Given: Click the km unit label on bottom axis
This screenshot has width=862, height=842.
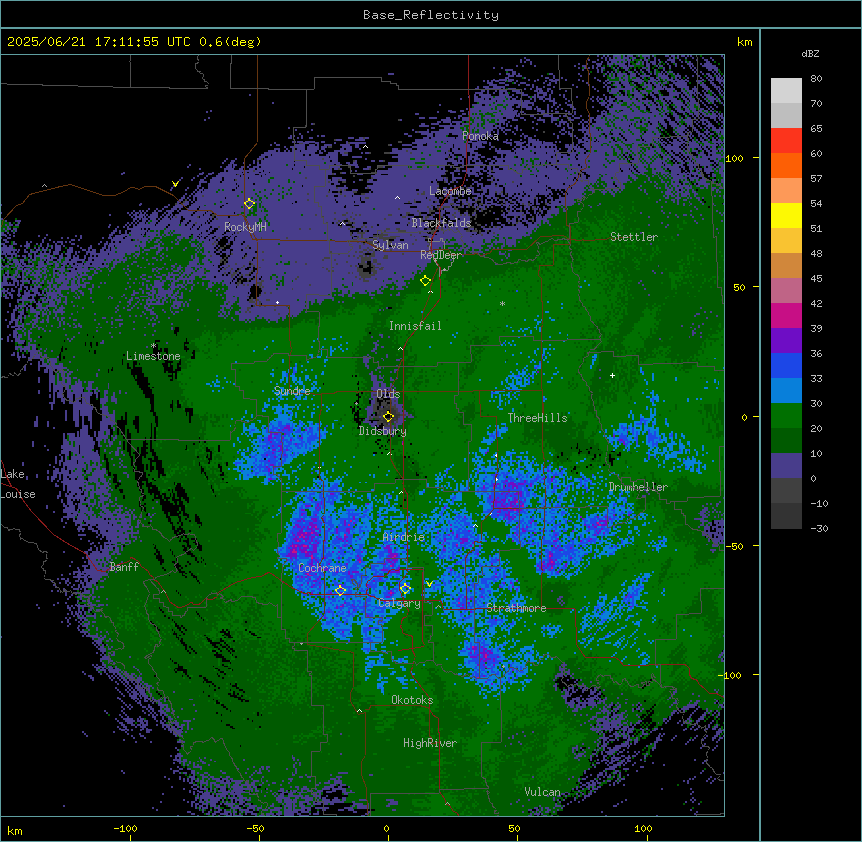Looking at the screenshot, I should [15, 831].
